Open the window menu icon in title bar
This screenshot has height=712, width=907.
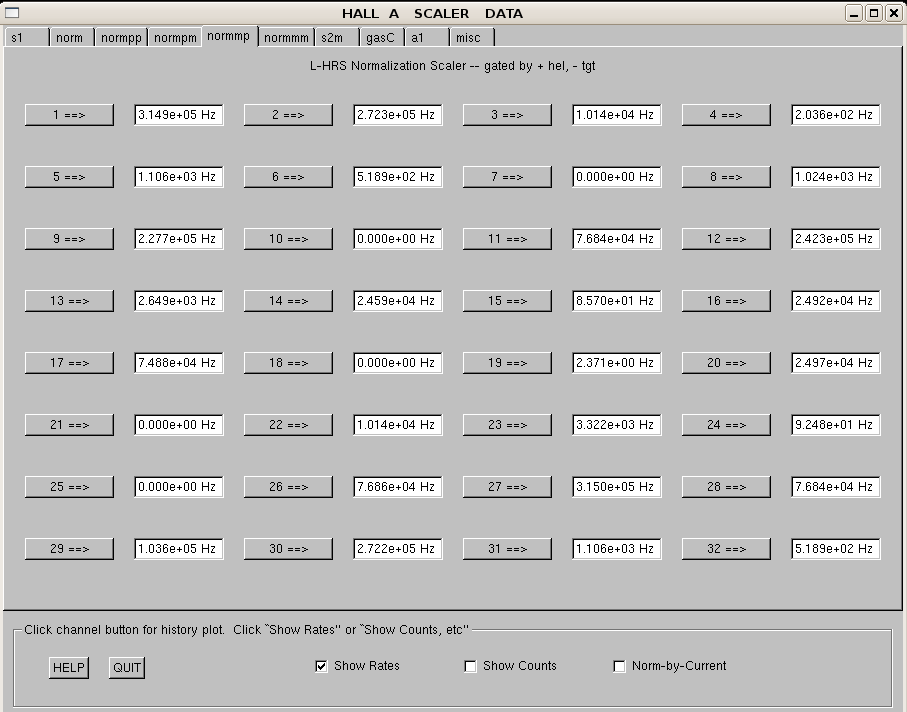point(12,13)
